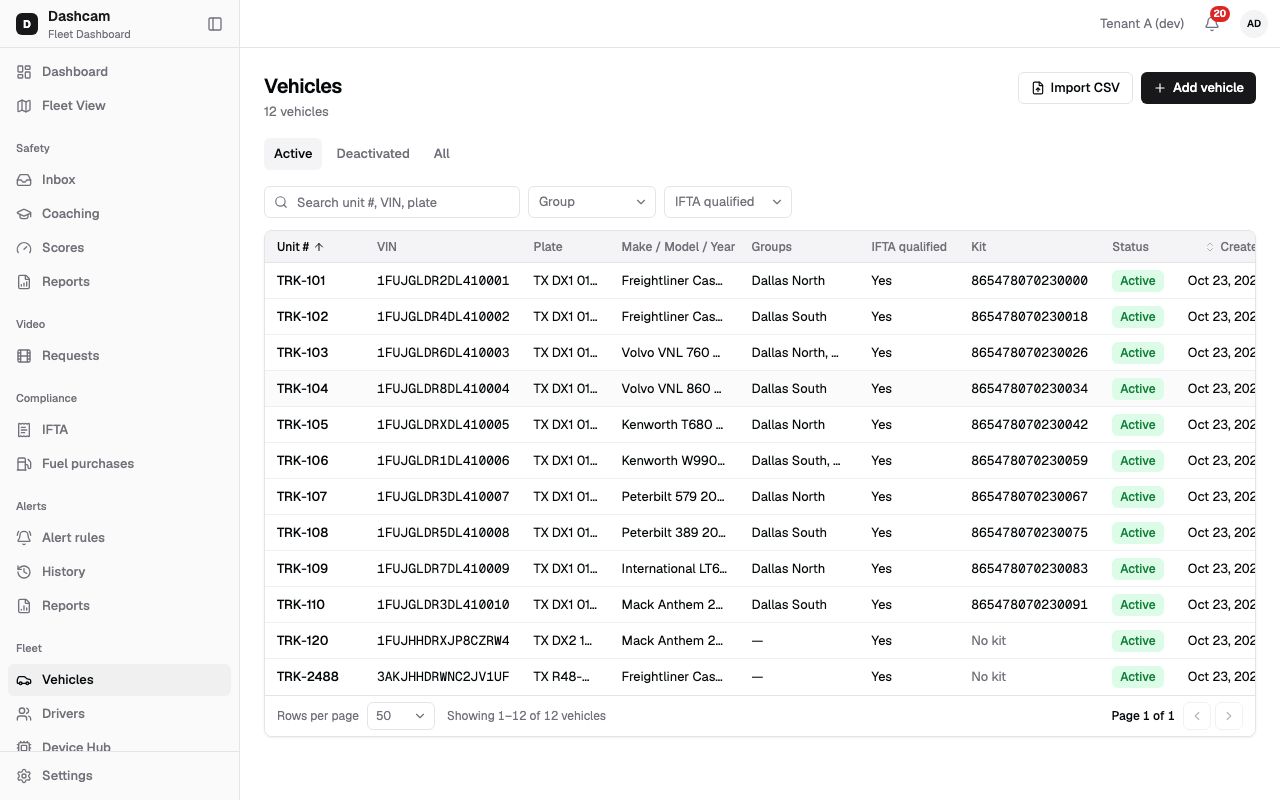Open Dashboard from the sidebar
This screenshot has width=1280, height=800.
click(x=120, y=72)
